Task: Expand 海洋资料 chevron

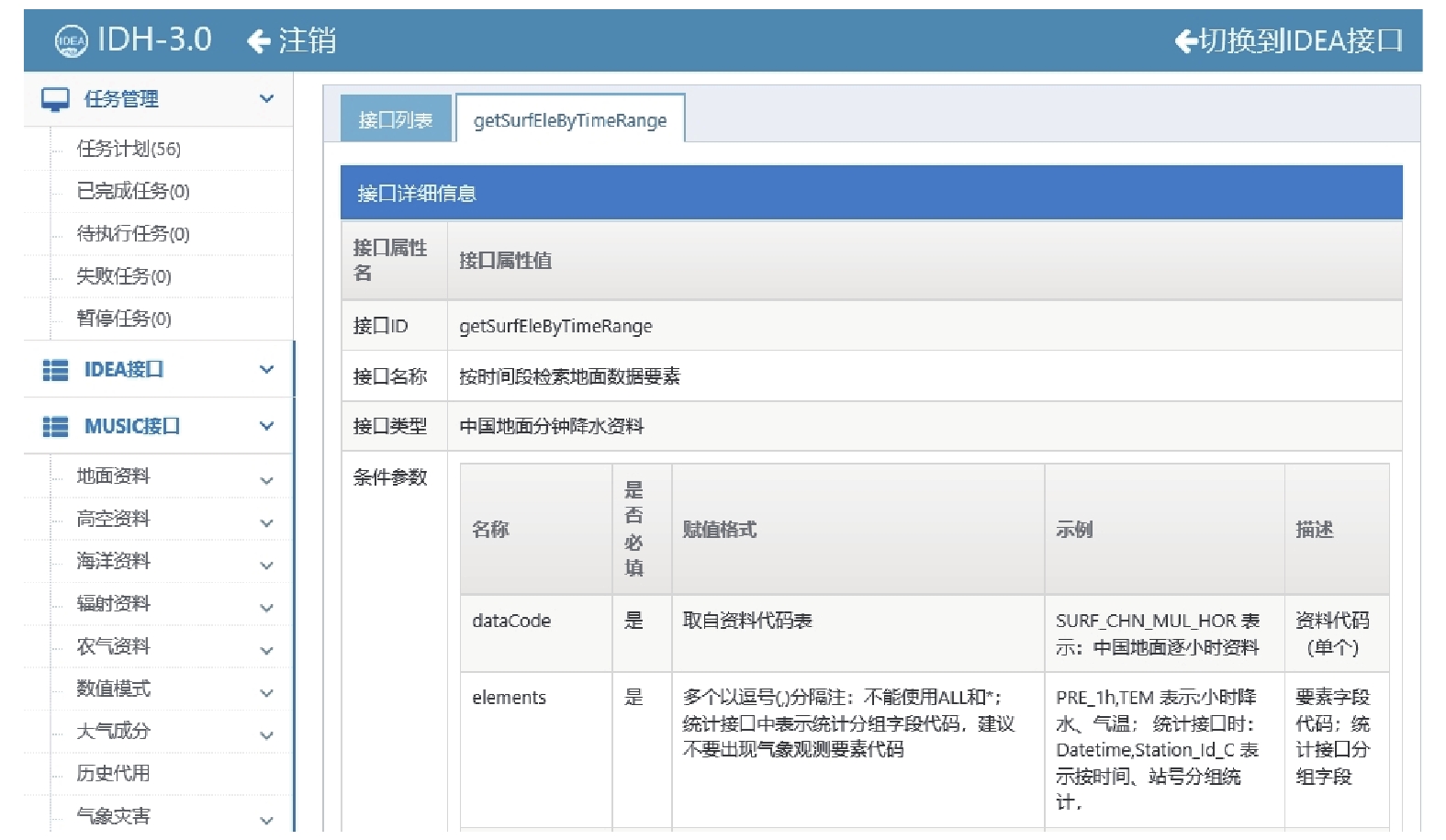Action: pos(266,566)
